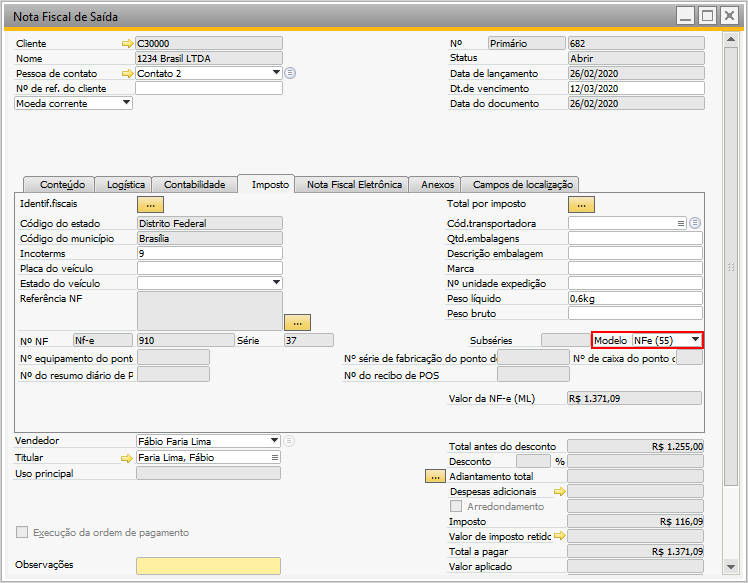Open Pessoa de contato link arrow

point(127,73)
